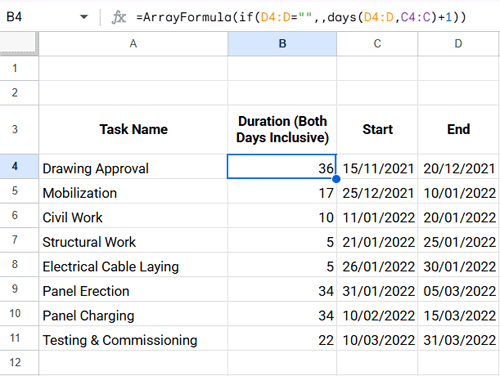Select column A header

click(x=133, y=44)
